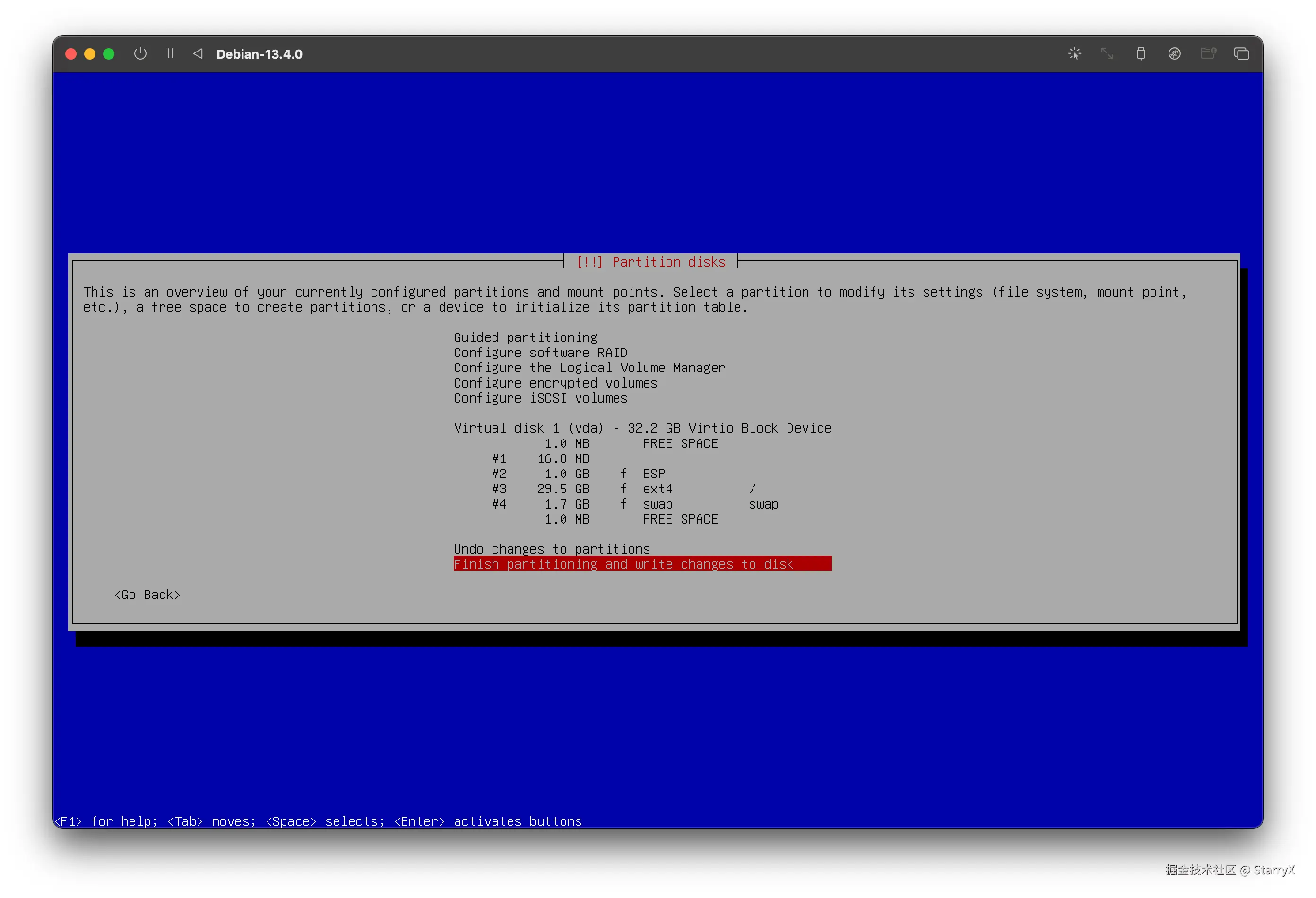The image size is (1316, 898).
Task: Open the drive image disc icon
Action: (x=1174, y=54)
